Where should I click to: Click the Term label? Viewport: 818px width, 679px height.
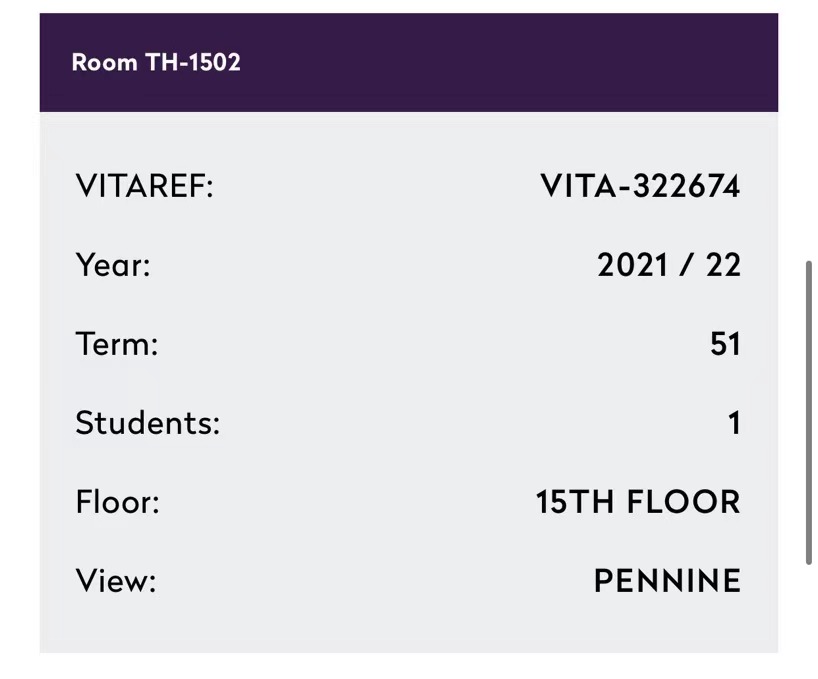coord(117,344)
